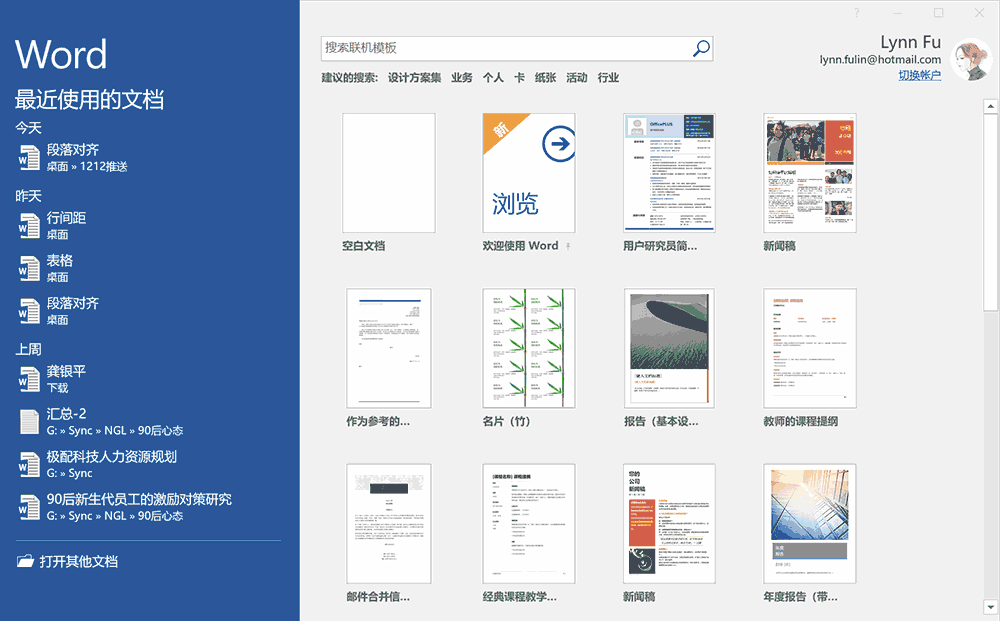This screenshot has height=621, width=1000.
Task: Pick the bottom-row 新闻稿 company newsletter template
Action: click(x=669, y=523)
